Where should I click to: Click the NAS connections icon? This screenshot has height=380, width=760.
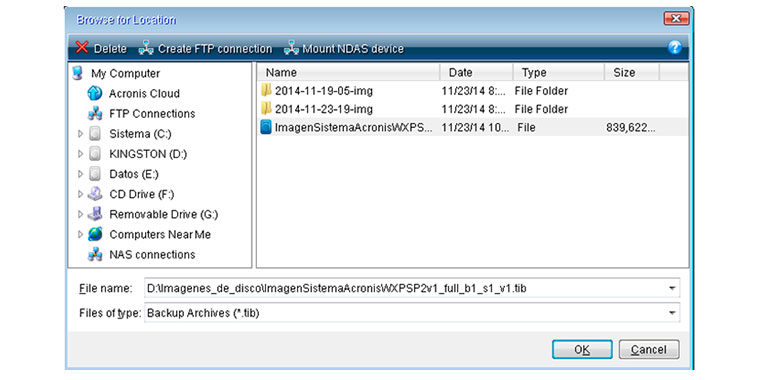click(x=95, y=255)
